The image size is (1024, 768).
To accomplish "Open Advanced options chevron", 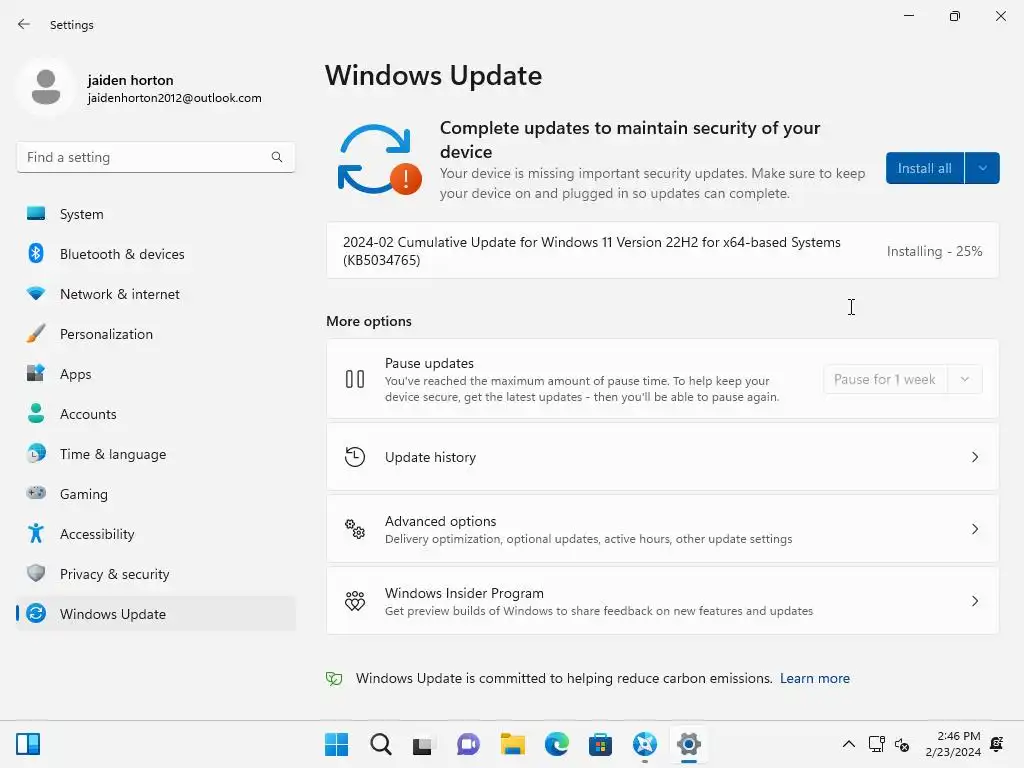I will pyautogui.click(x=974, y=529).
